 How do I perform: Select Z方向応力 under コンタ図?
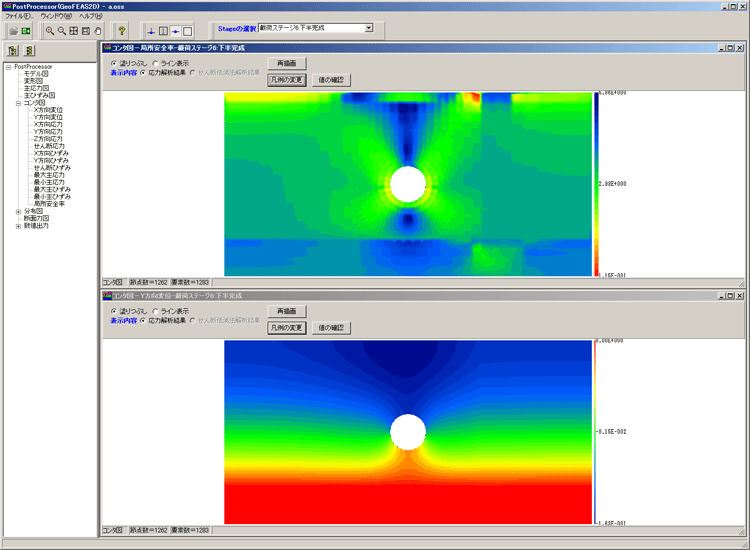pyautogui.click(x=48, y=139)
